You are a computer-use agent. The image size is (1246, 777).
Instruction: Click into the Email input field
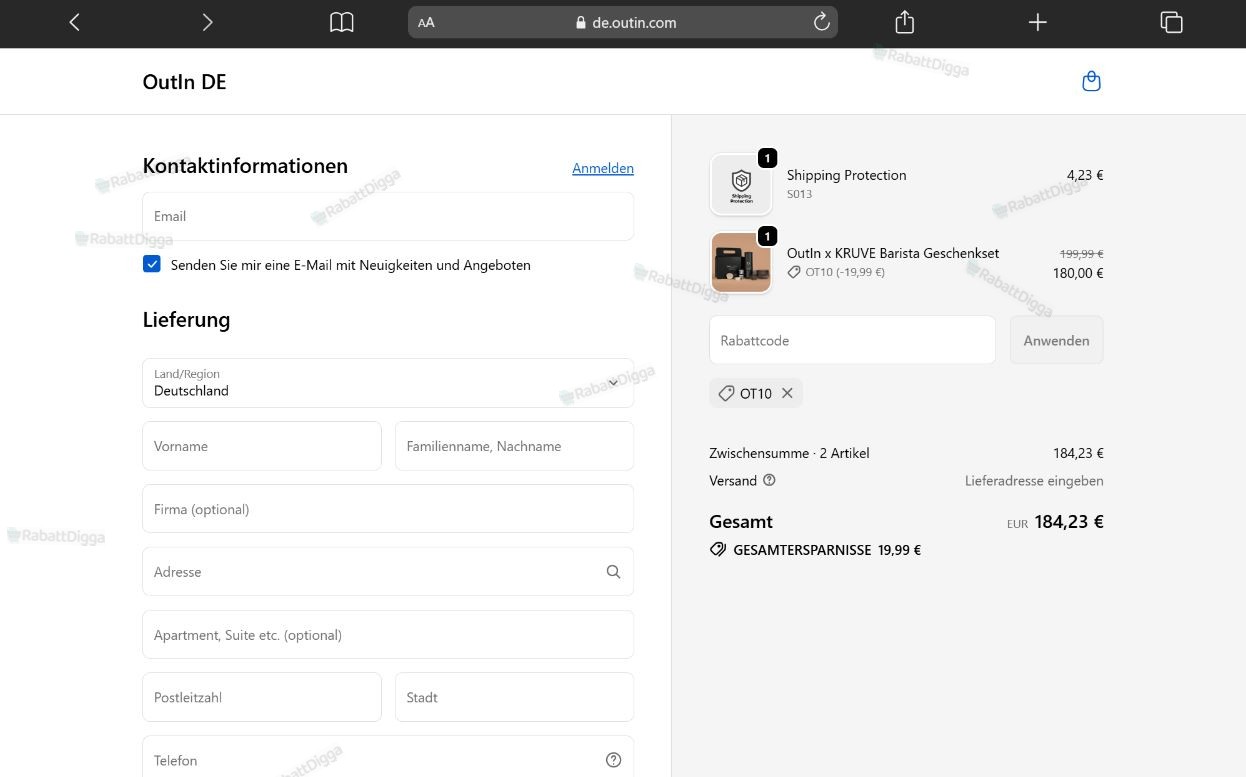(x=388, y=216)
